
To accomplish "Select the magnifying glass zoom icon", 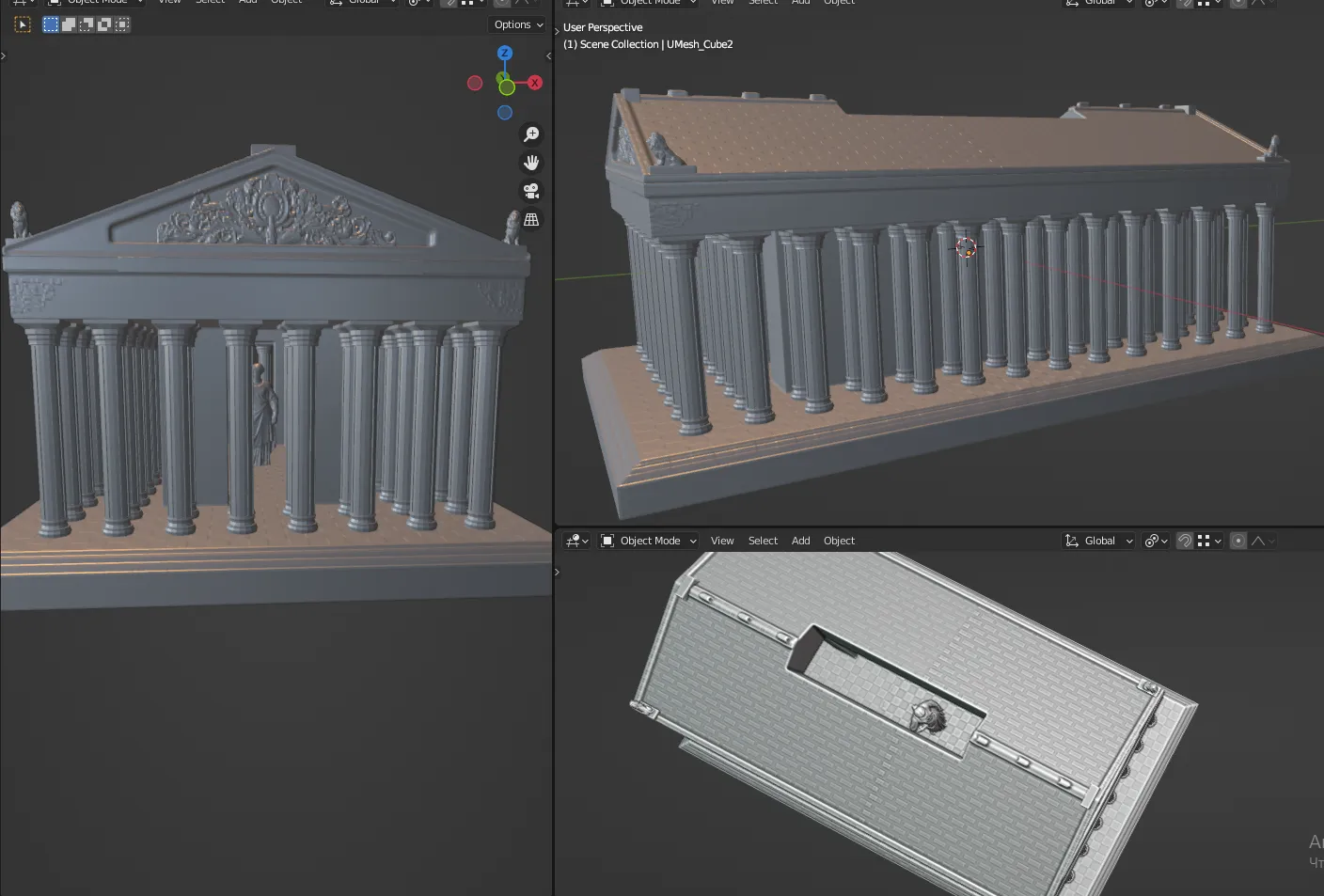I will tap(531, 134).
